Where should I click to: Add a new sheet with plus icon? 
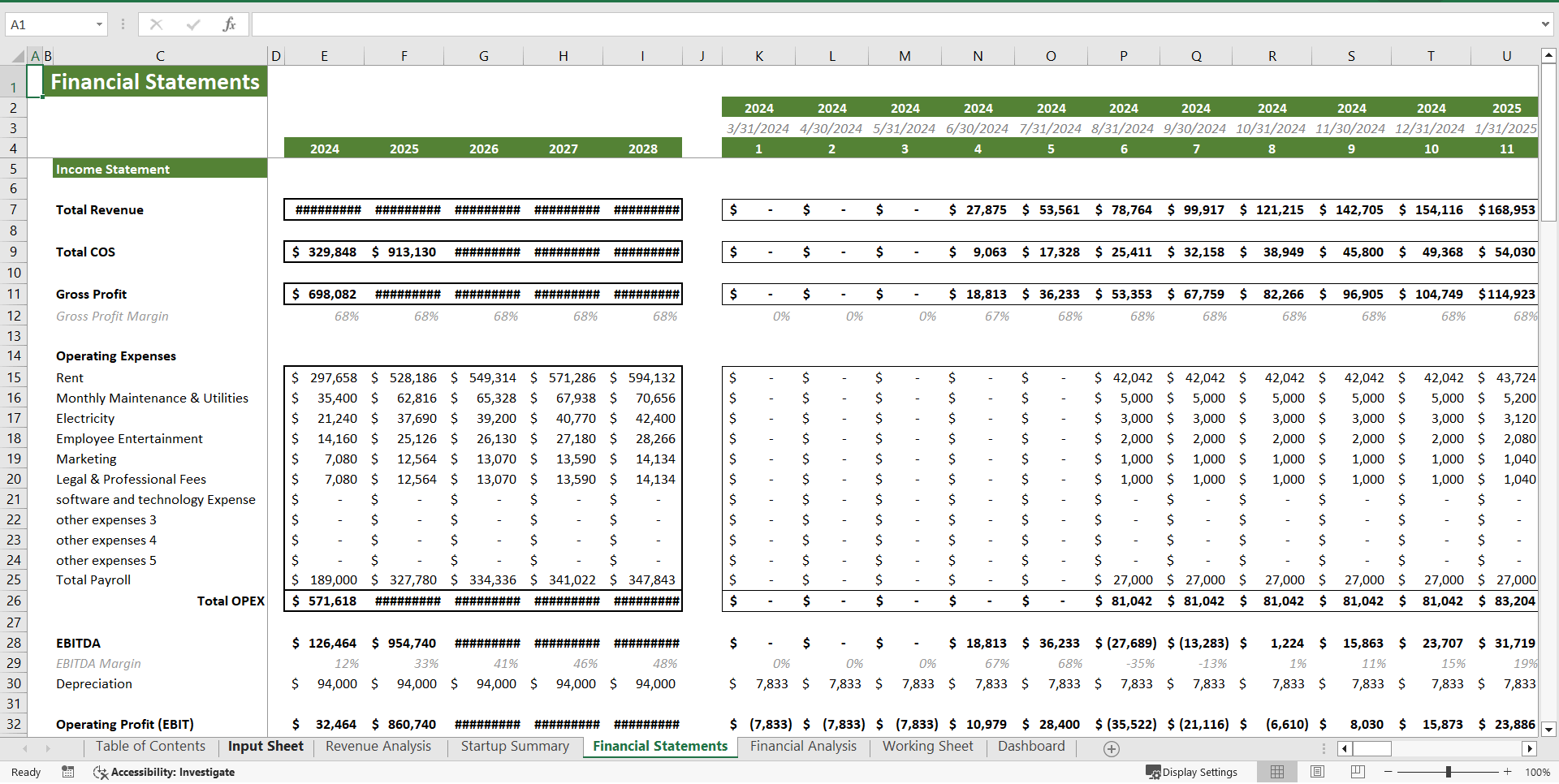(1112, 749)
